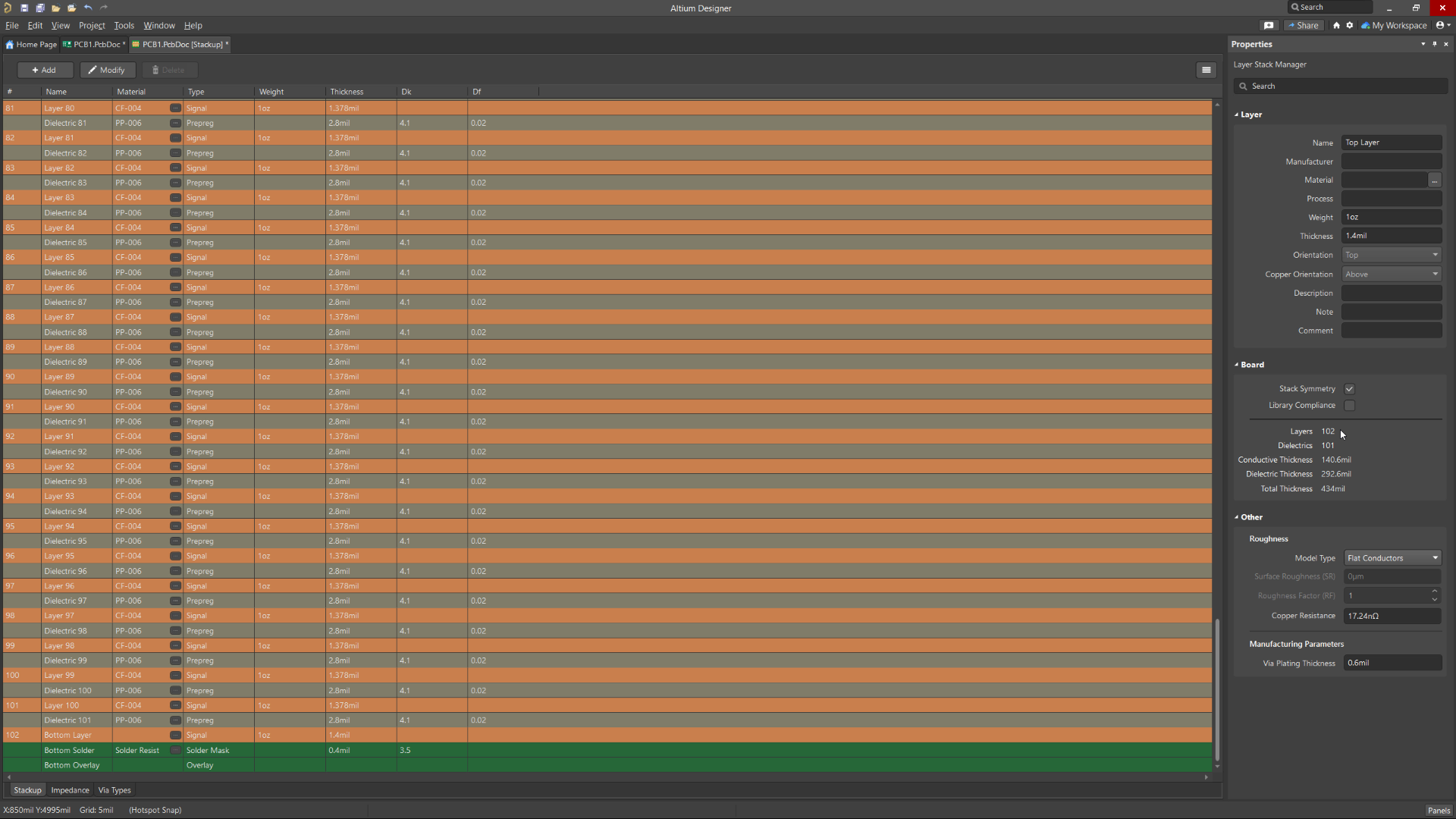
Task: Open the Model Type Flat Conductors dropdown
Action: pos(1434,557)
